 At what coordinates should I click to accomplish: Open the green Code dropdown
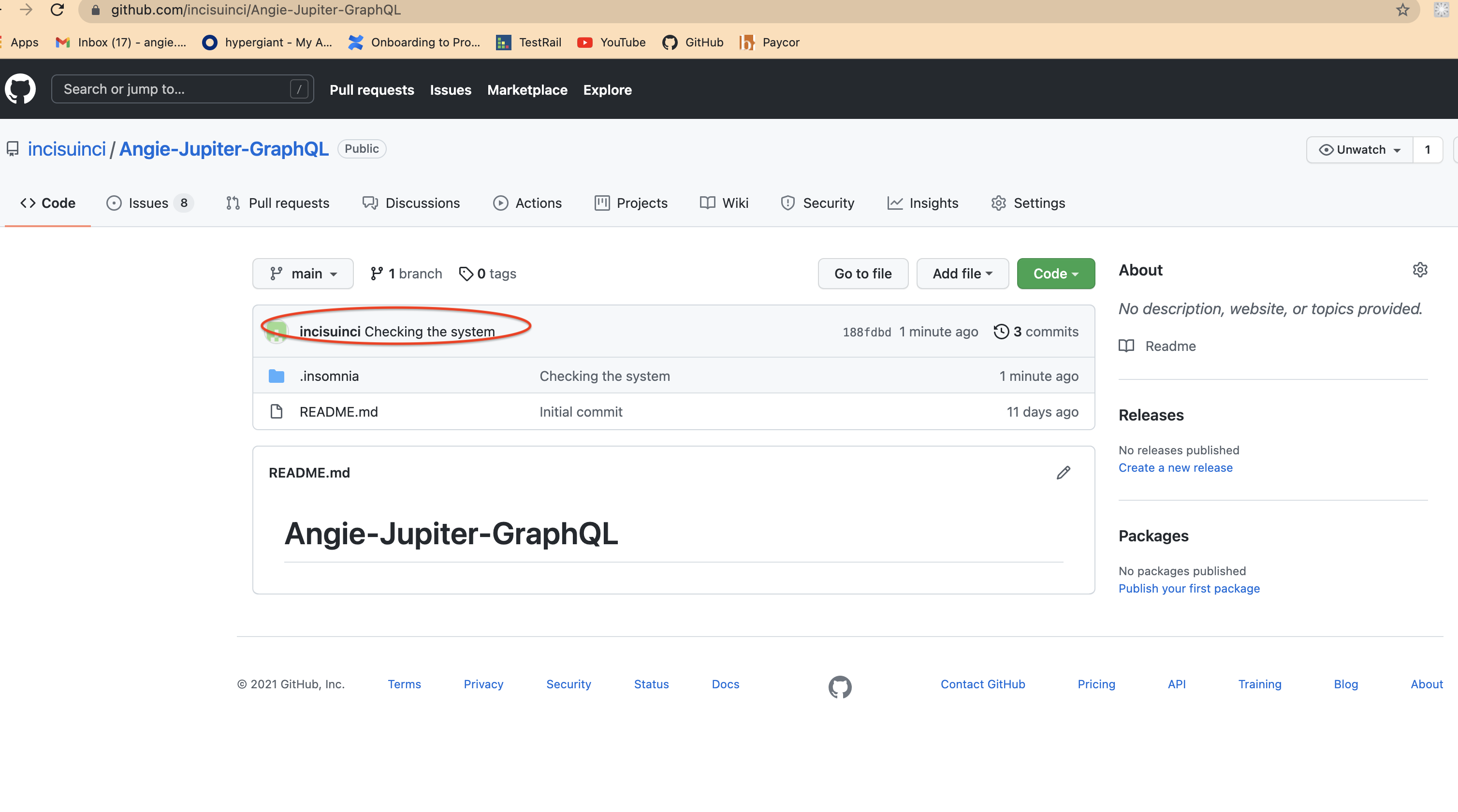[x=1055, y=273]
